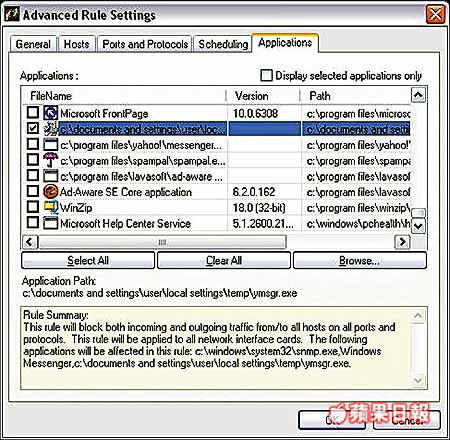Click the Yahoo messenger row window icon

pyautogui.click(x=51, y=144)
